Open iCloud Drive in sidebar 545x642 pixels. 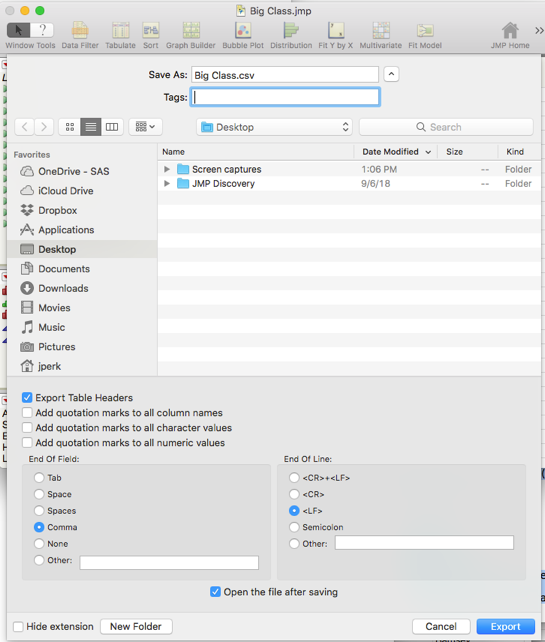pyautogui.click(x=82, y=191)
